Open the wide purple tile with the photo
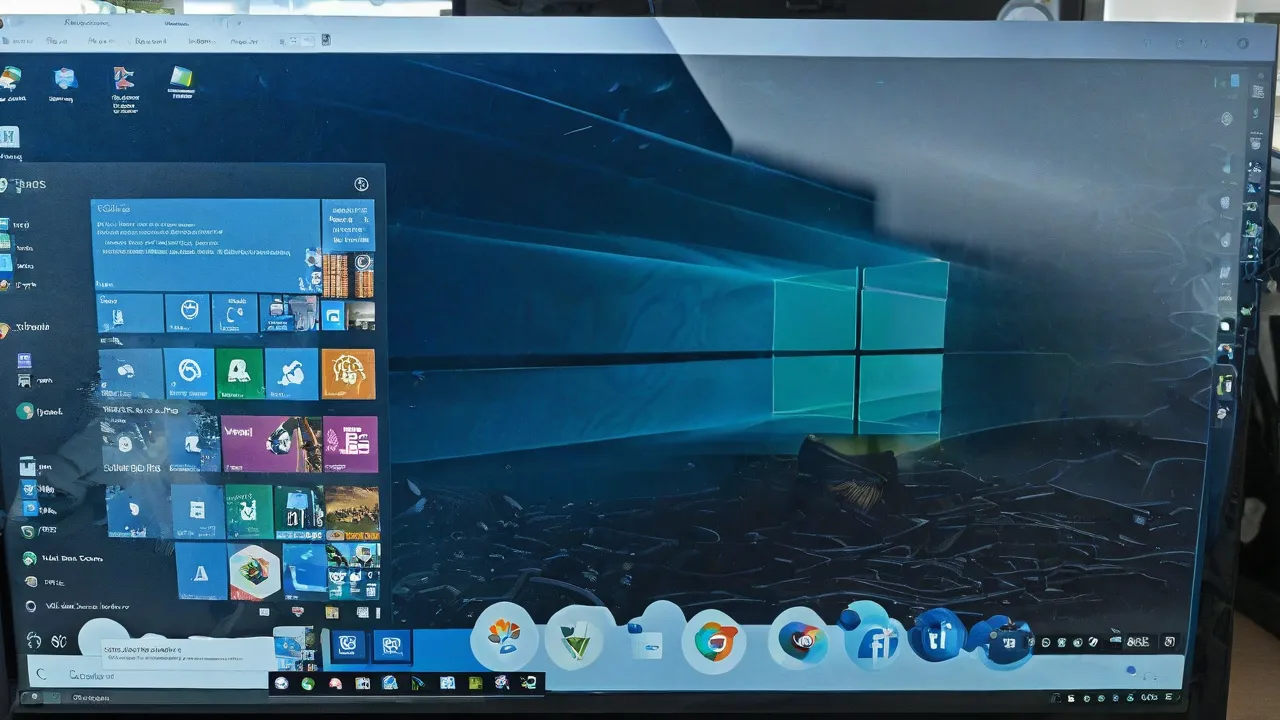 (272, 444)
